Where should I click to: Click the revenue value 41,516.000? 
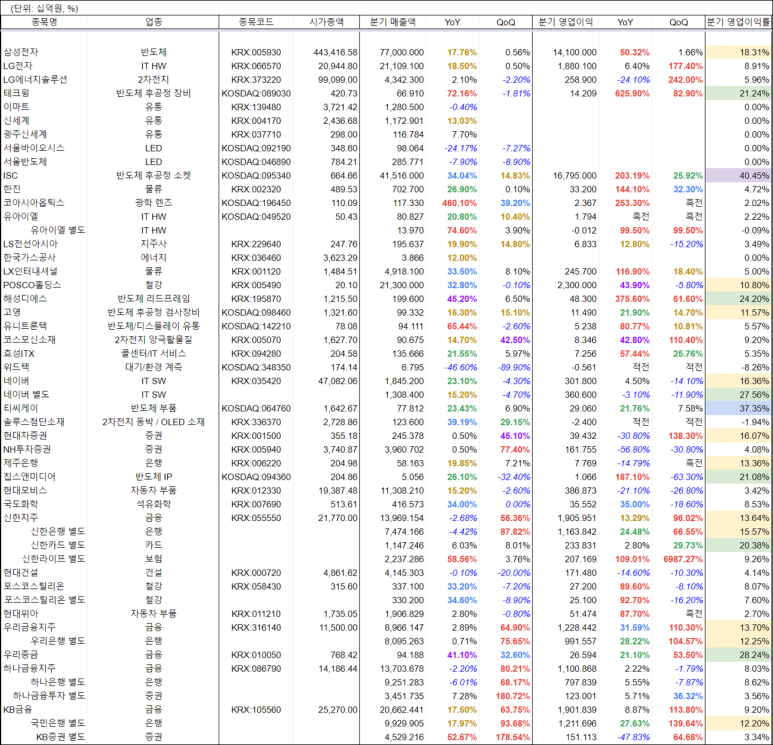pyautogui.click(x=402, y=176)
